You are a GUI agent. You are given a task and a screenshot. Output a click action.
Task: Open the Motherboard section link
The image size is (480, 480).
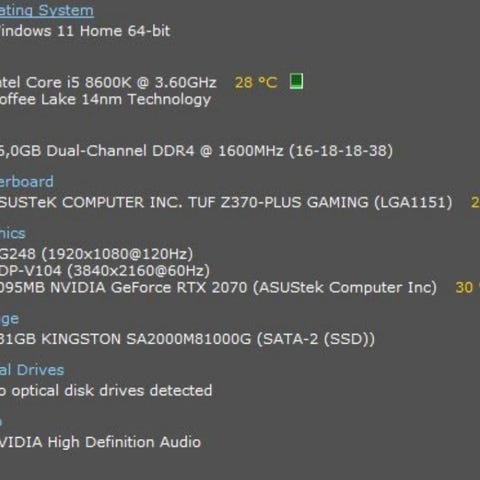point(27,182)
